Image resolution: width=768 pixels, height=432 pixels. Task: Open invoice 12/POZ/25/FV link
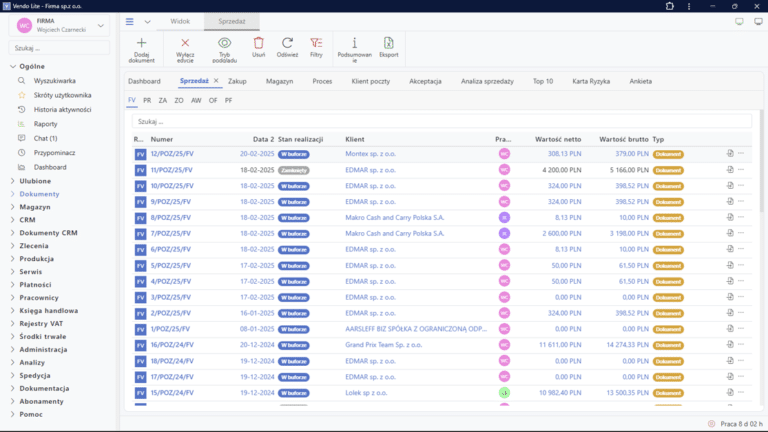pyautogui.click(x=172, y=154)
